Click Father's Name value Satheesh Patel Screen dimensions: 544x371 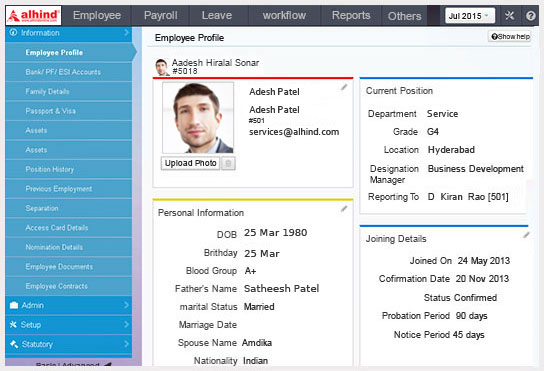(x=281, y=288)
